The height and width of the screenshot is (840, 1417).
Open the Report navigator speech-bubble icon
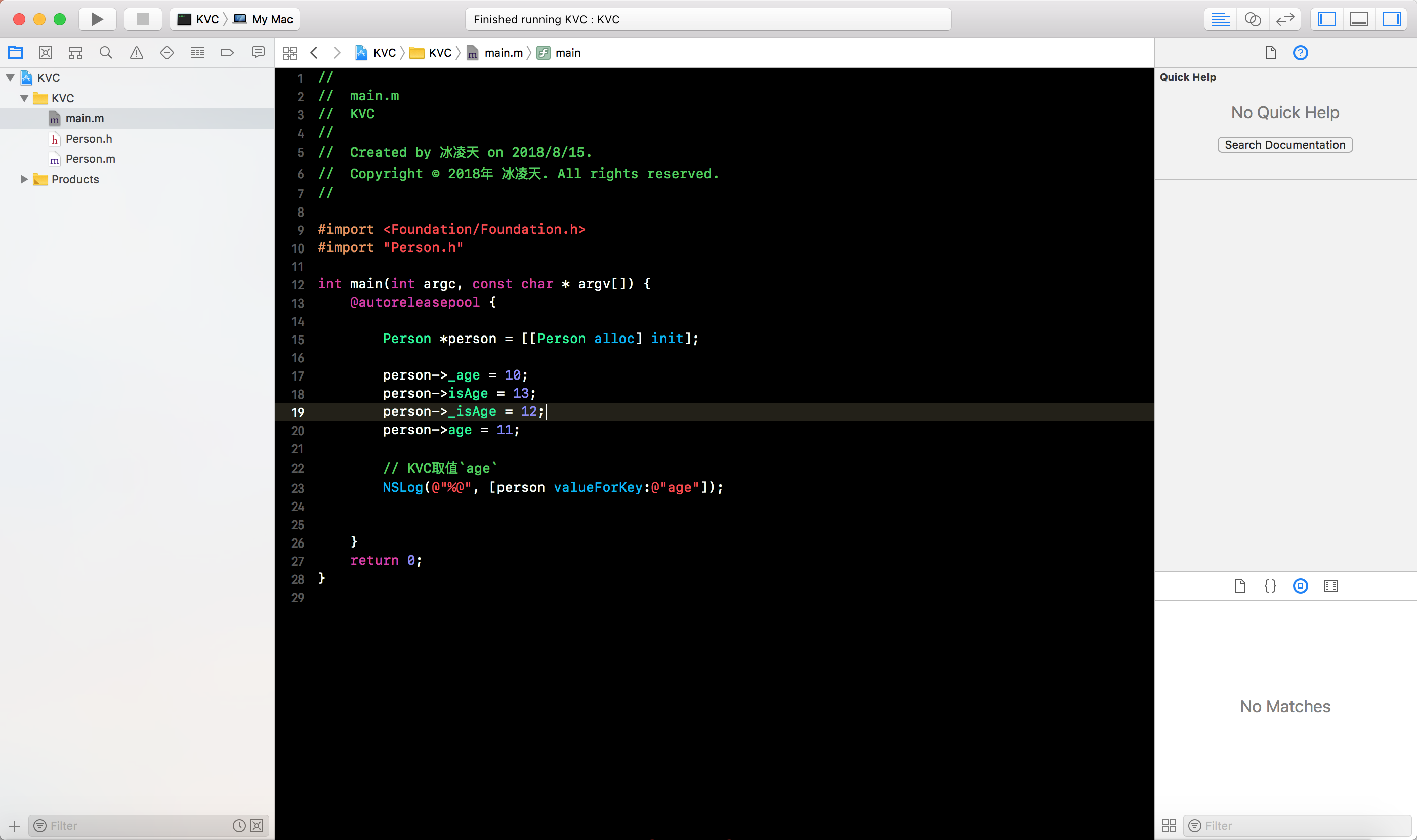[x=258, y=53]
